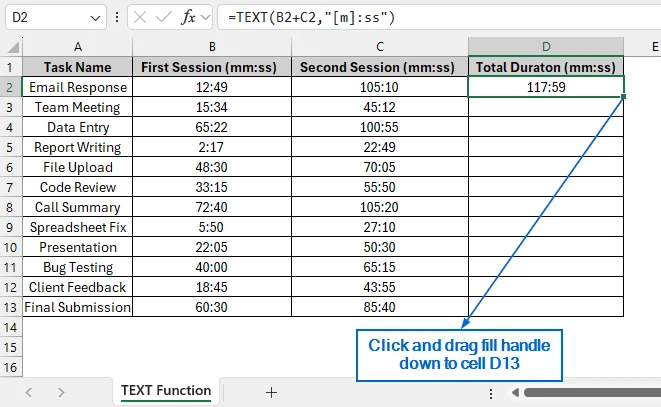Select the Task Name header cell

pyautogui.click(x=78, y=67)
